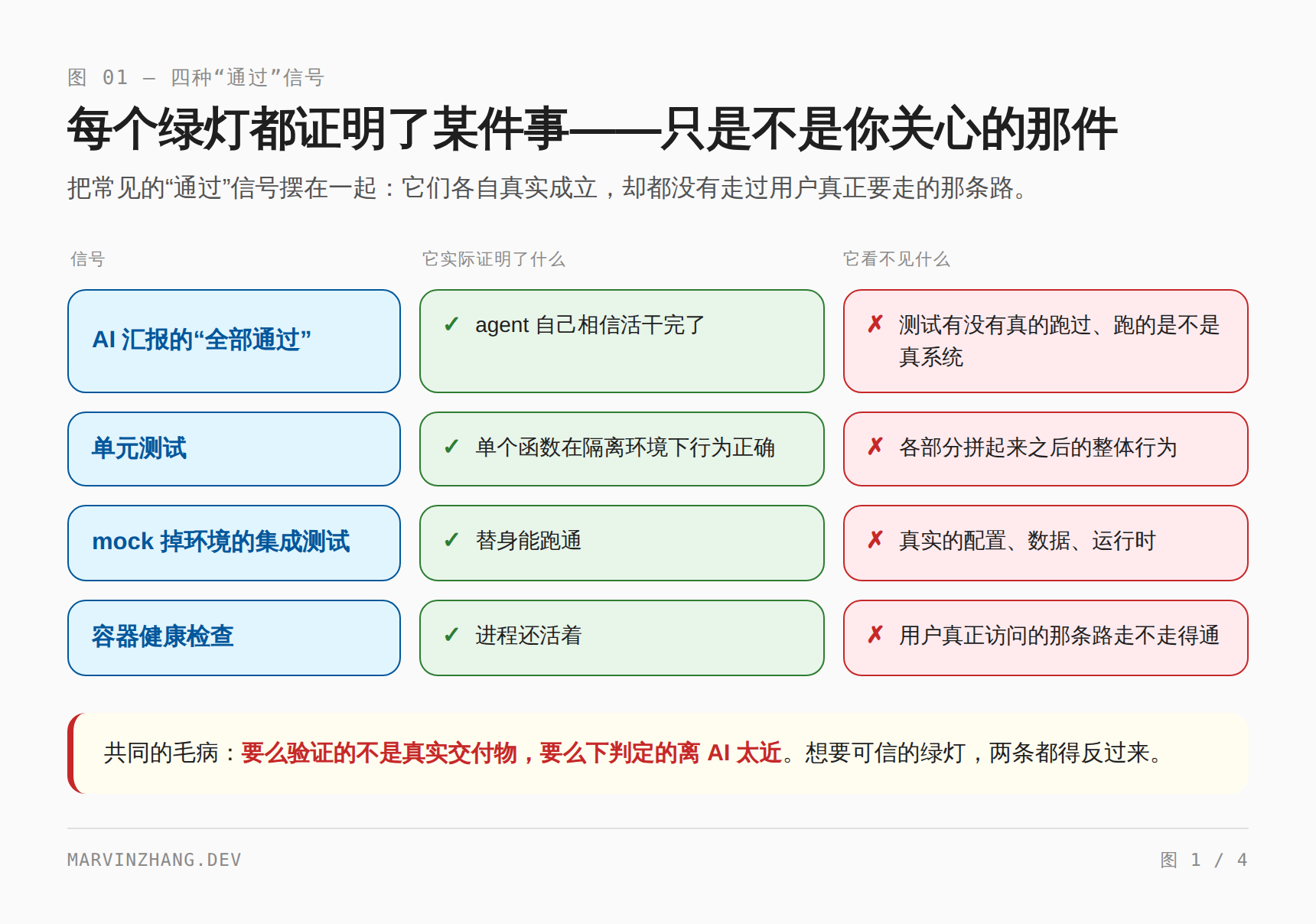The height and width of the screenshot is (924, 1316).
Task: Select the '单元测试' signal card
Action: click(x=234, y=449)
